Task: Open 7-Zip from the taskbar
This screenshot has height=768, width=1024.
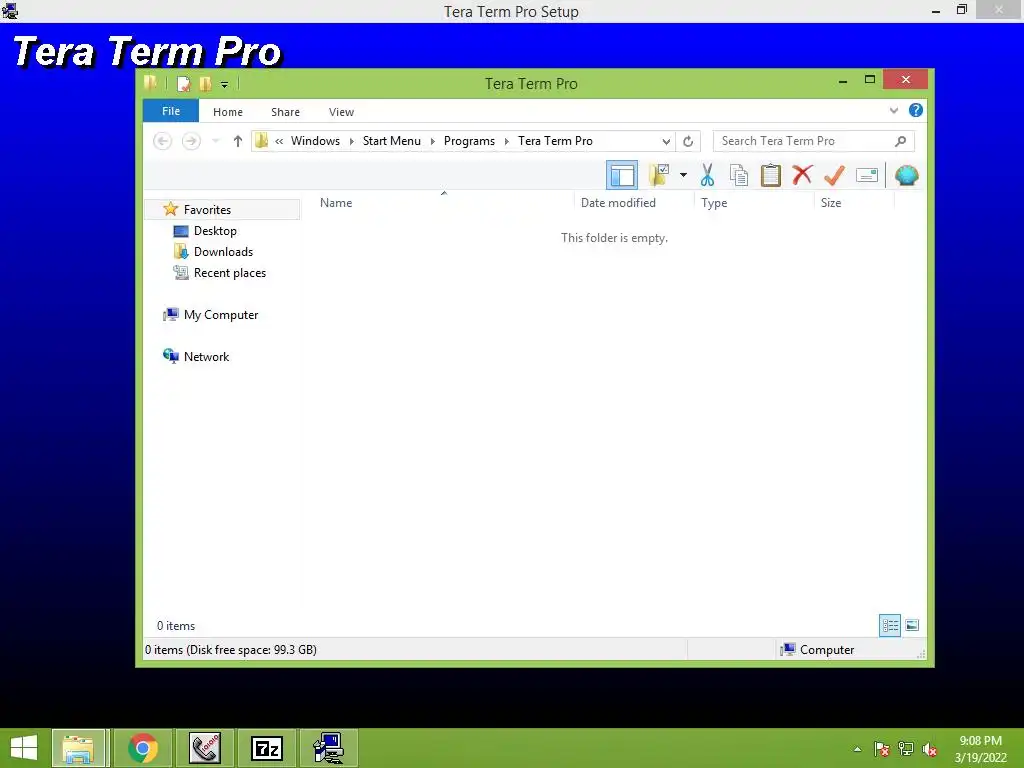Action: (x=266, y=748)
